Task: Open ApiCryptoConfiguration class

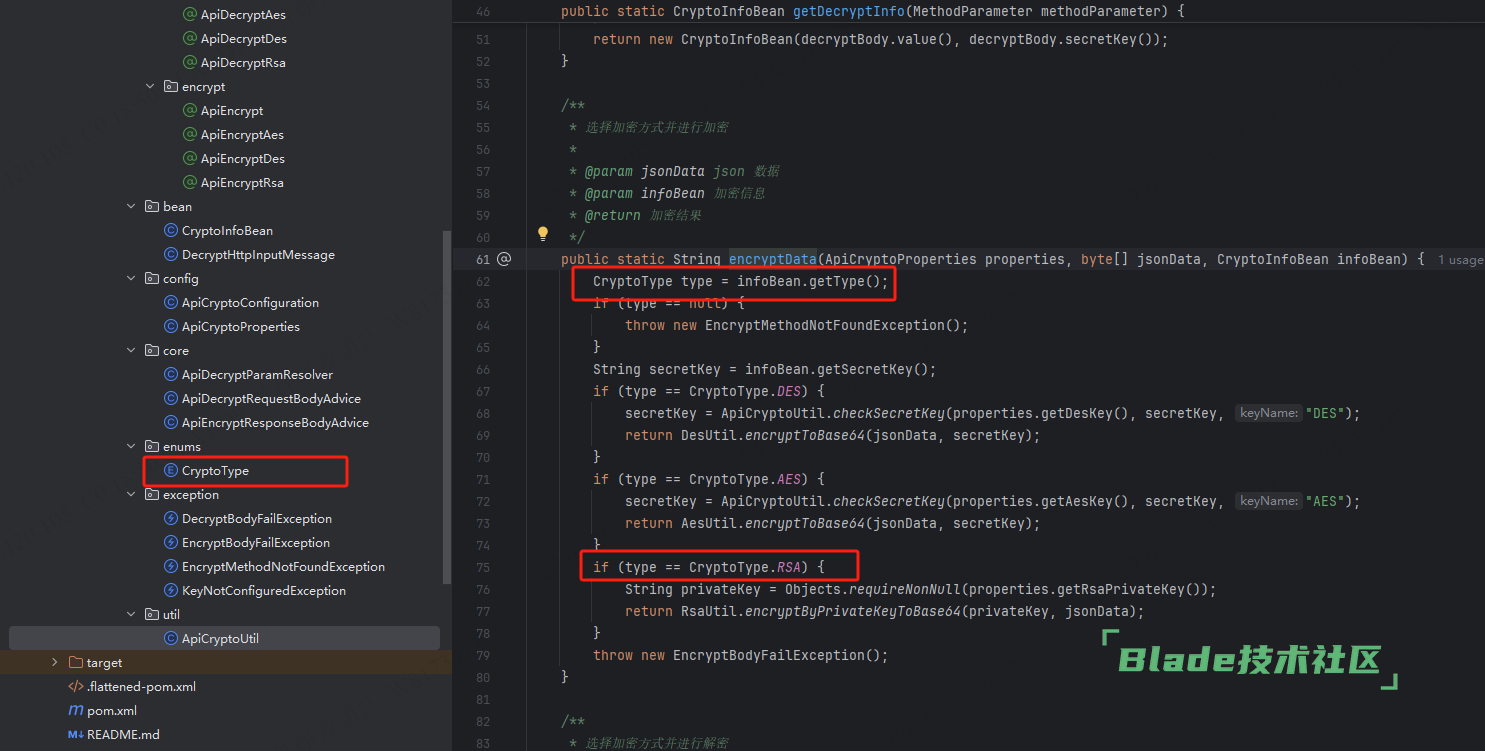Action: 250,303
